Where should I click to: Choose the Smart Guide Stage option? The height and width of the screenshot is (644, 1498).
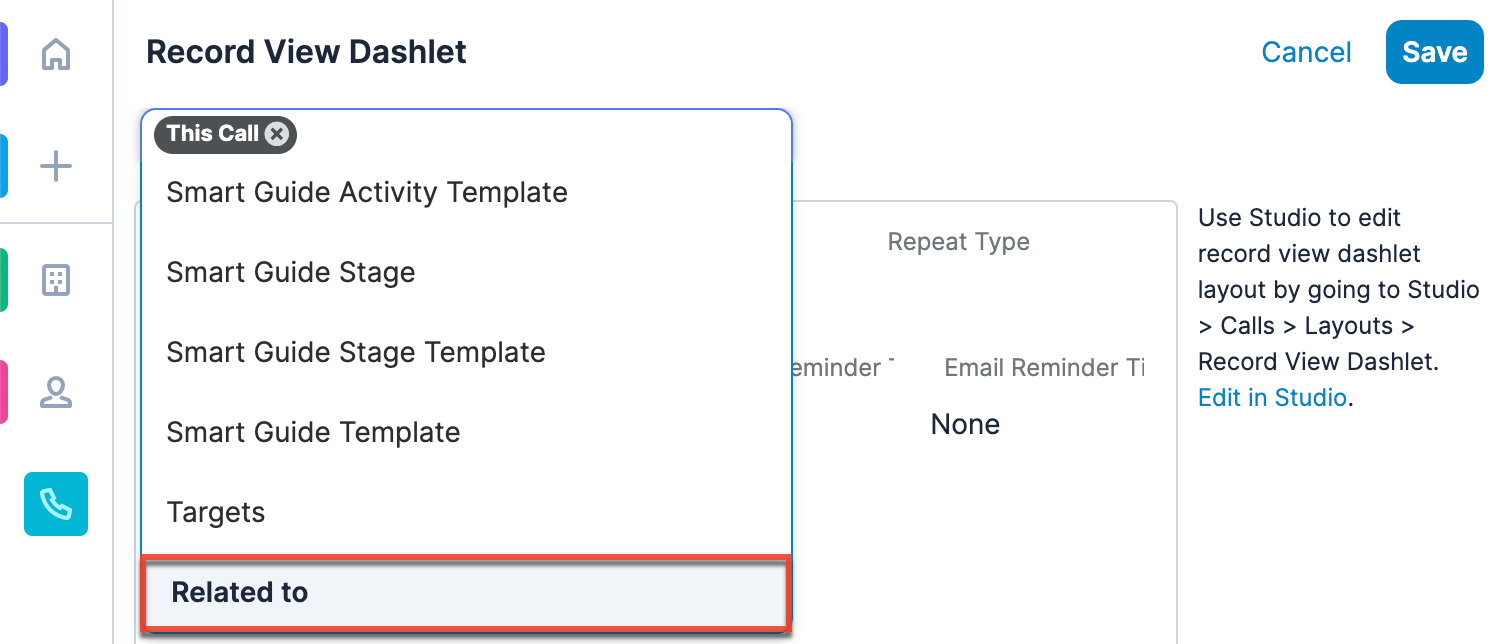[290, 272]
